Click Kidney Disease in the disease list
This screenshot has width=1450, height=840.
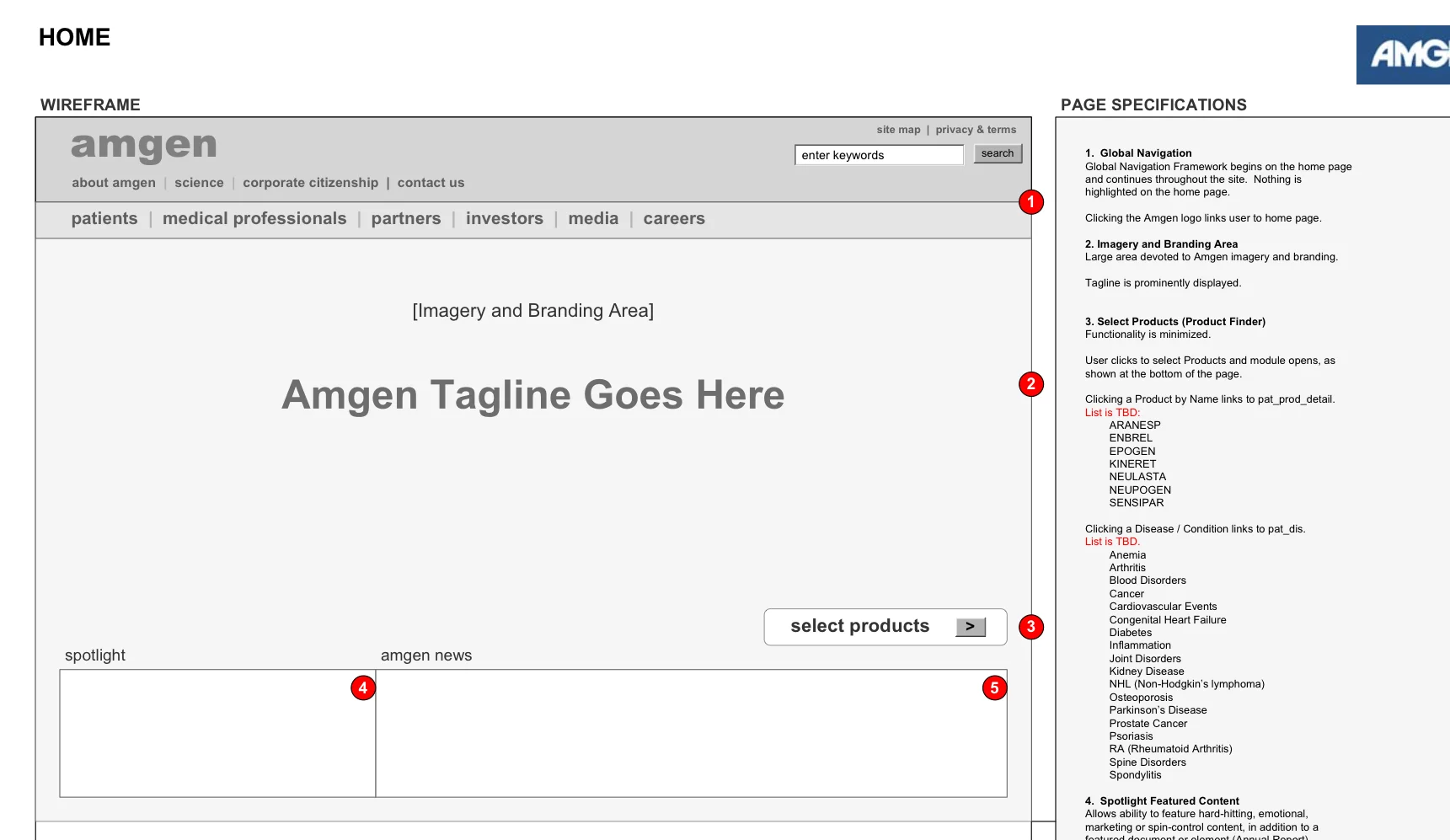coord(1147,671)
